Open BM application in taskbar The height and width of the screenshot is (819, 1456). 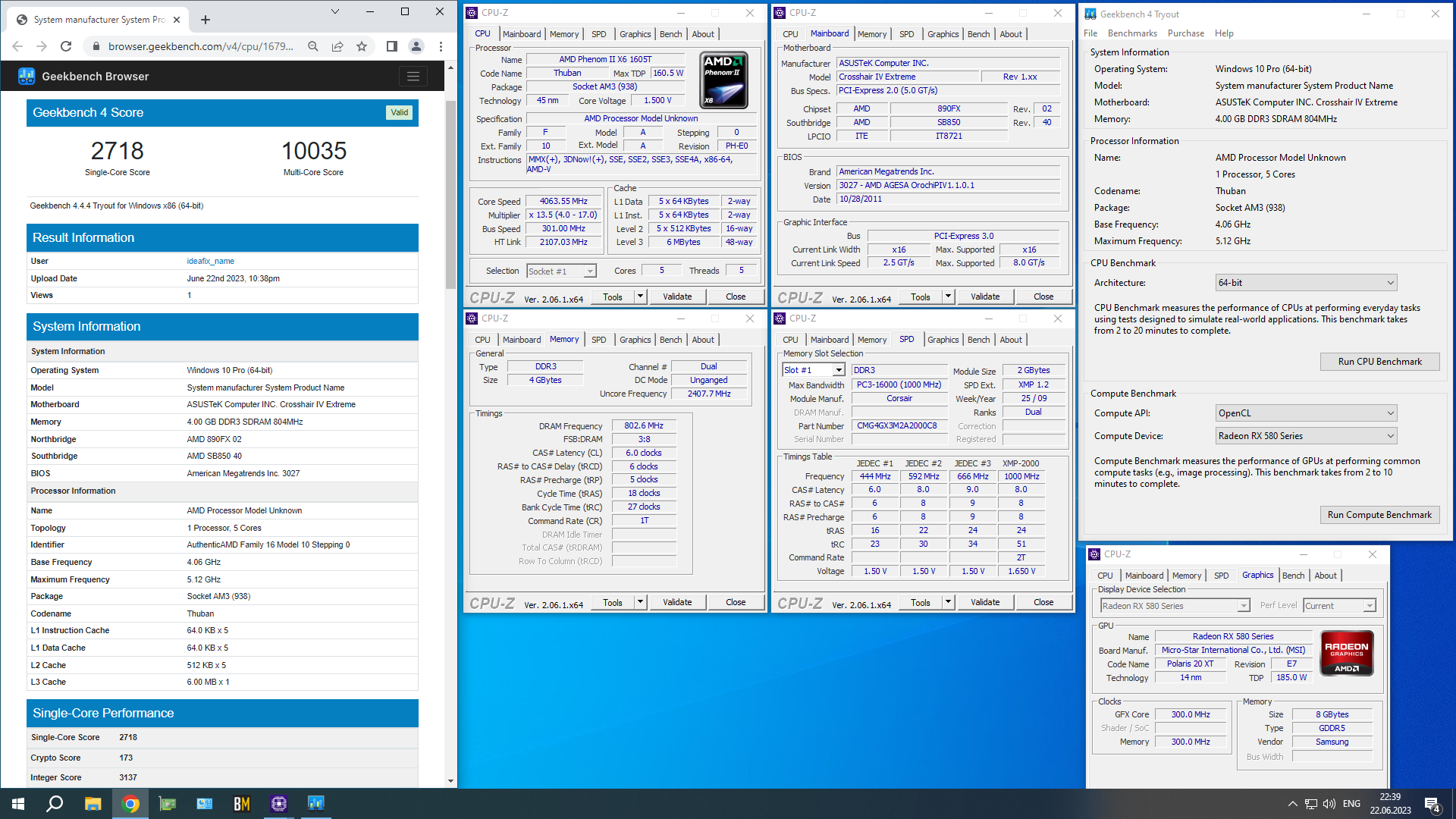(x=242, y=804)
